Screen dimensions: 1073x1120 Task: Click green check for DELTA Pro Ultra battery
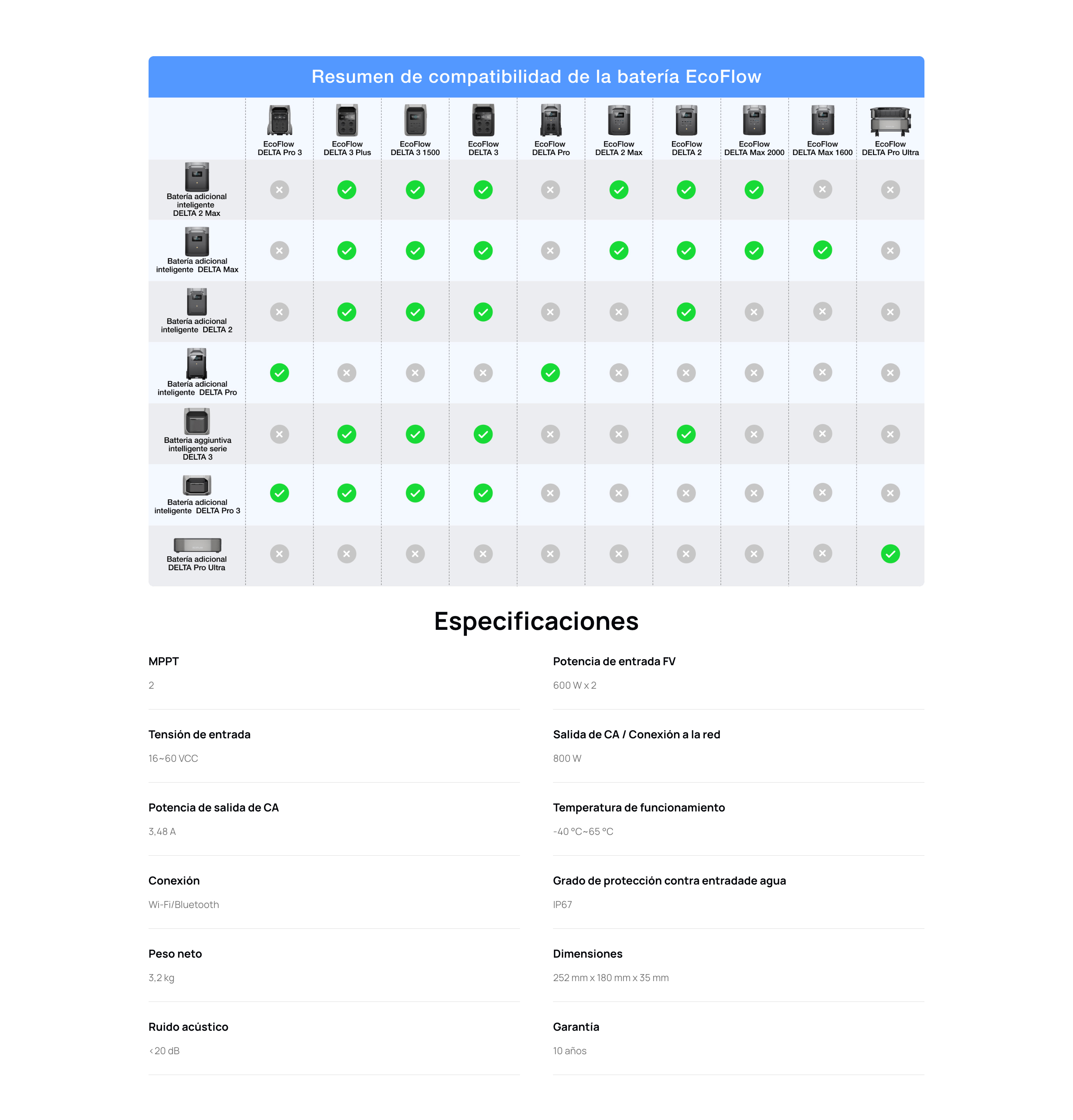coord(890,554)
